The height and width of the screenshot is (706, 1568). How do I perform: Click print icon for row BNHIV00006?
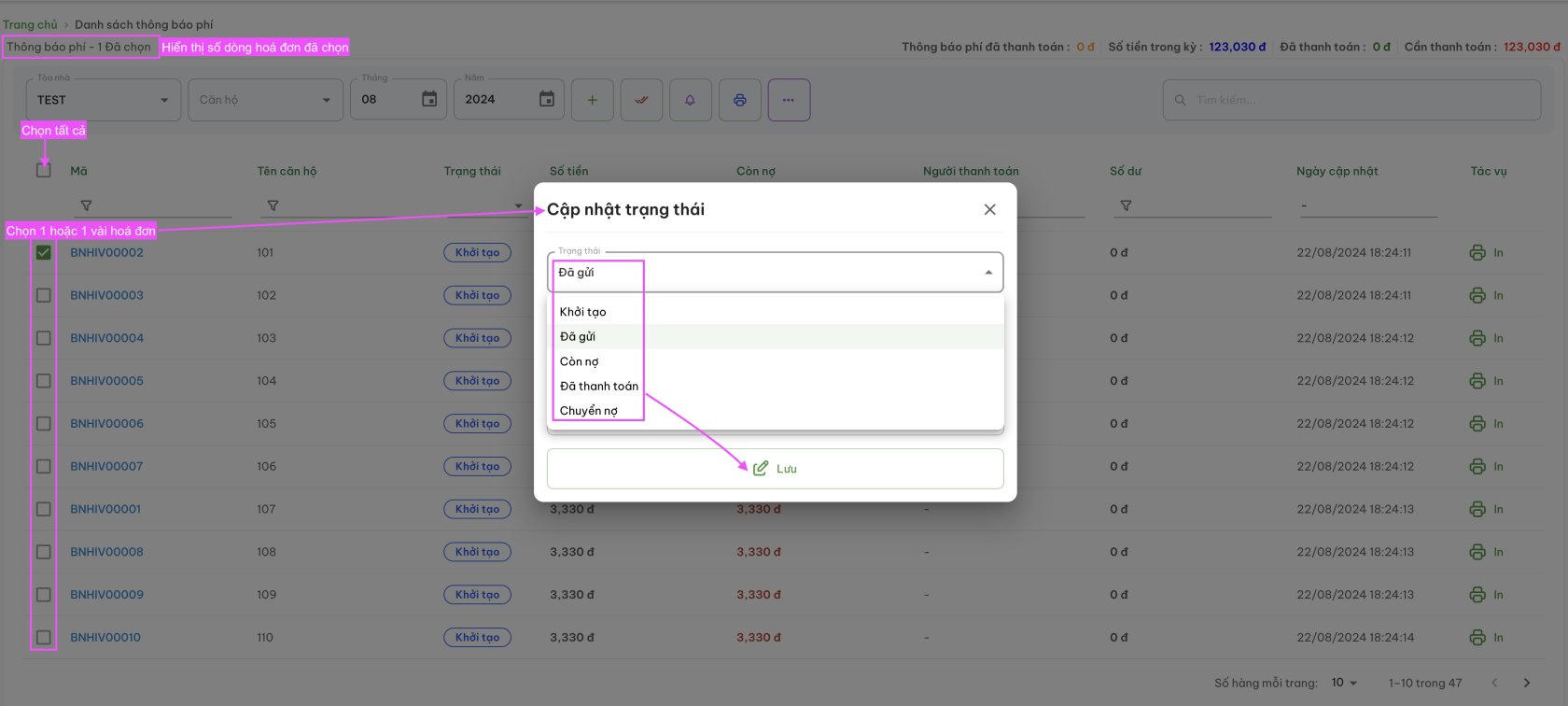1477,424
